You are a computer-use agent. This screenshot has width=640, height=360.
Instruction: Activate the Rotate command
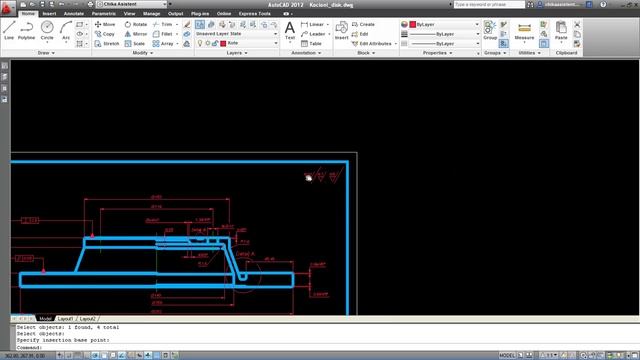pyautogui.click(x=136, y=24)
